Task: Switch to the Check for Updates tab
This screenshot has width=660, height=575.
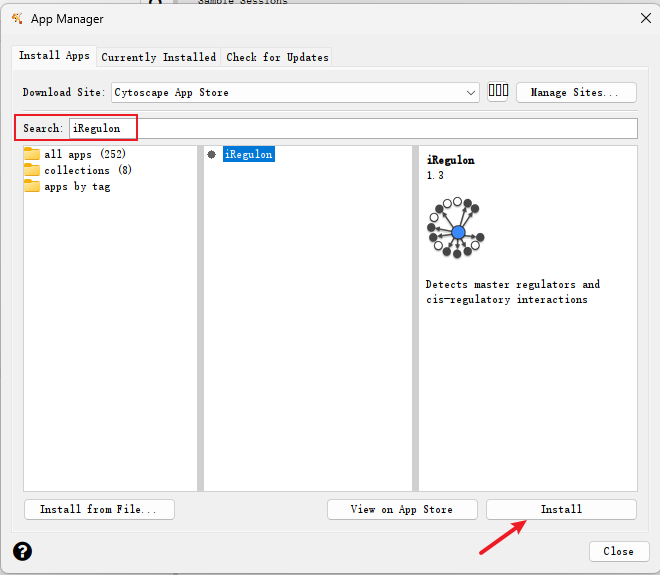Action: pos(277,57)
